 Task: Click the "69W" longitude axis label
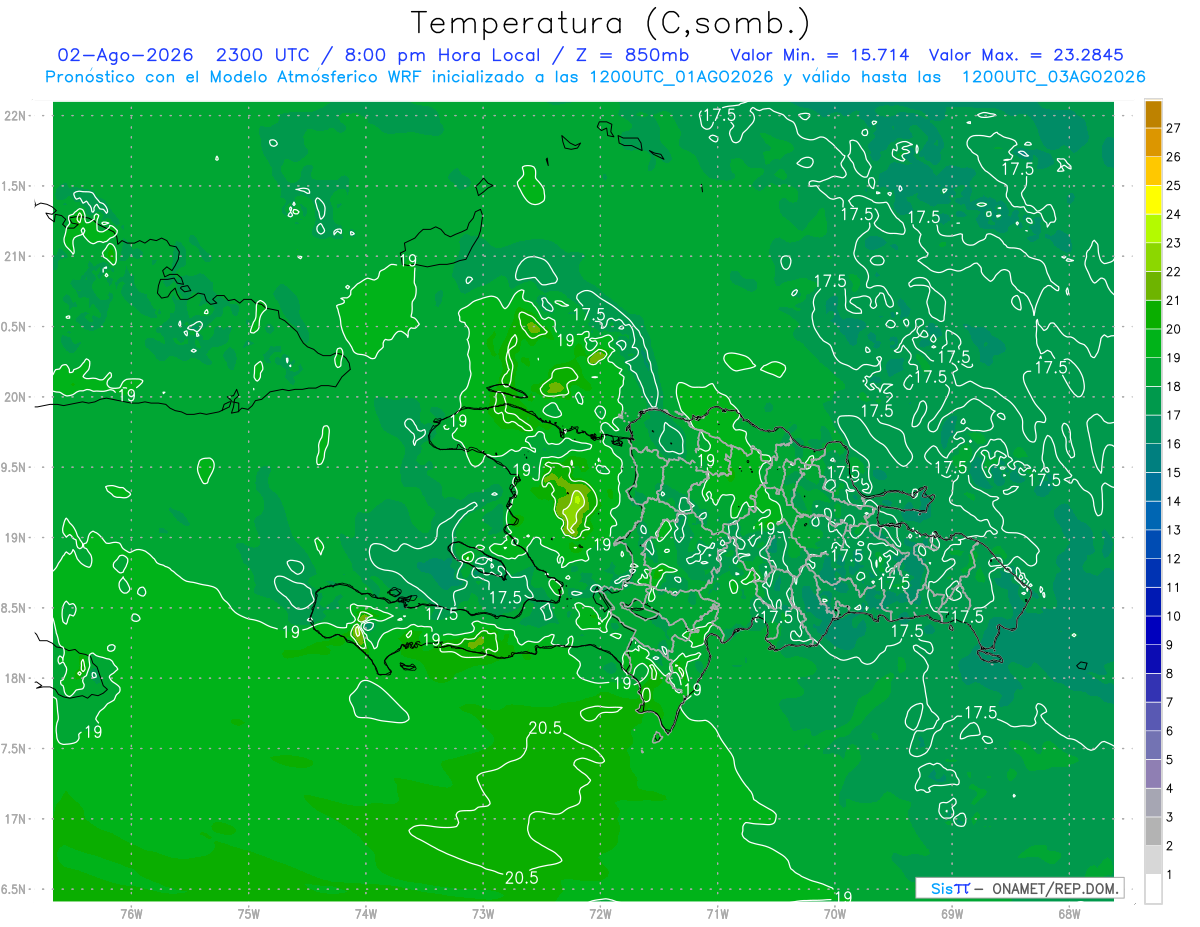coord(952,912)
